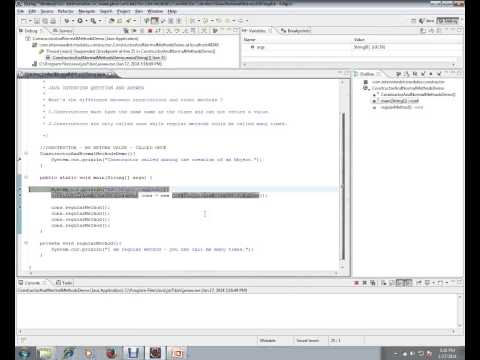Image resolution: width=480 pixels, height=360 pixels.
Task: Open the Help menu
Action: (x=172, y=11)
